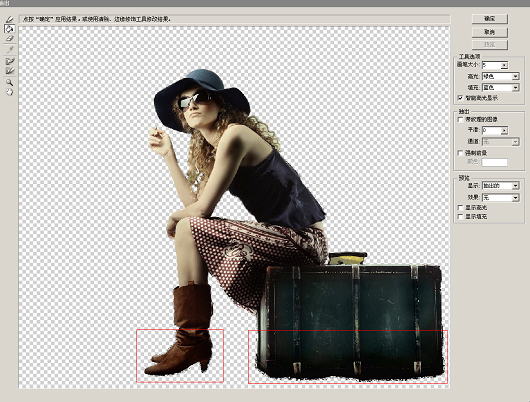530x402 pixels.
Task: Select the Fill bucket tool
Action: (10, 29)
